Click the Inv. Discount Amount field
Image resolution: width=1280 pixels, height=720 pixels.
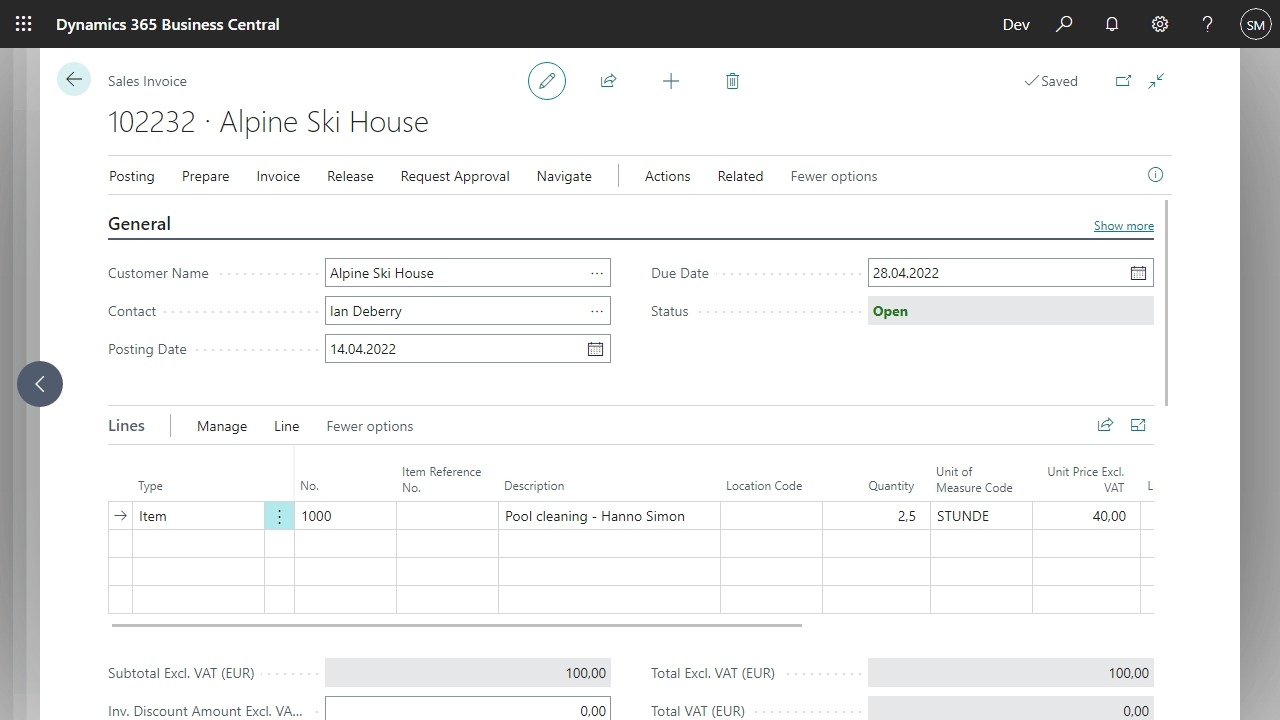pos(467,710)
